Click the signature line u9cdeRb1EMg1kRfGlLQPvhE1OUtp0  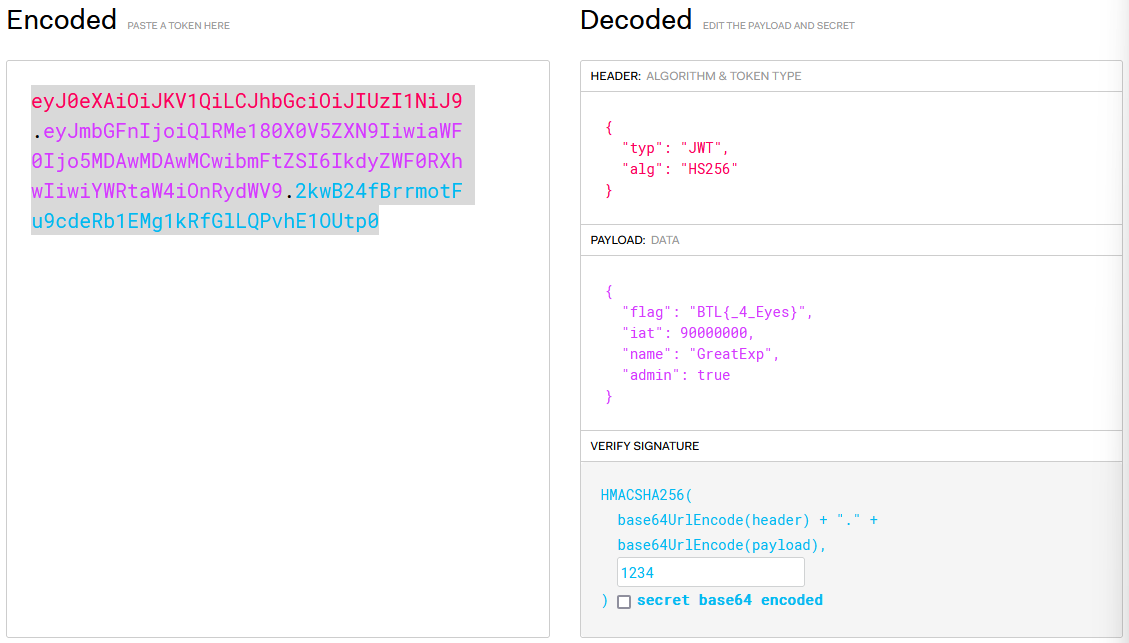coord(205,221)
